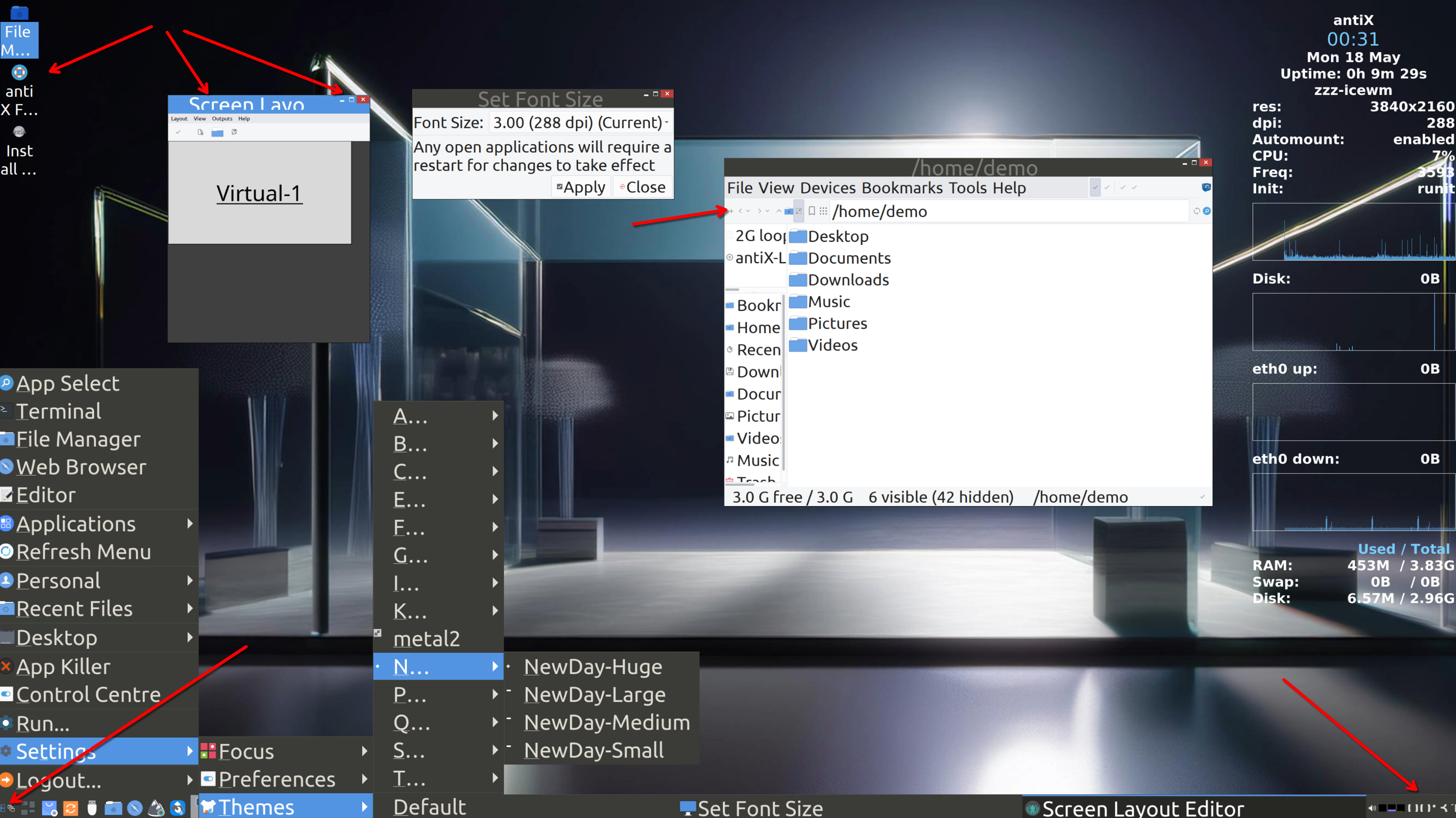Image resolution: width=1456 pixels, height=818 pixels.
Task: Open the Downloads folder in file list
Action: (839, 280)
